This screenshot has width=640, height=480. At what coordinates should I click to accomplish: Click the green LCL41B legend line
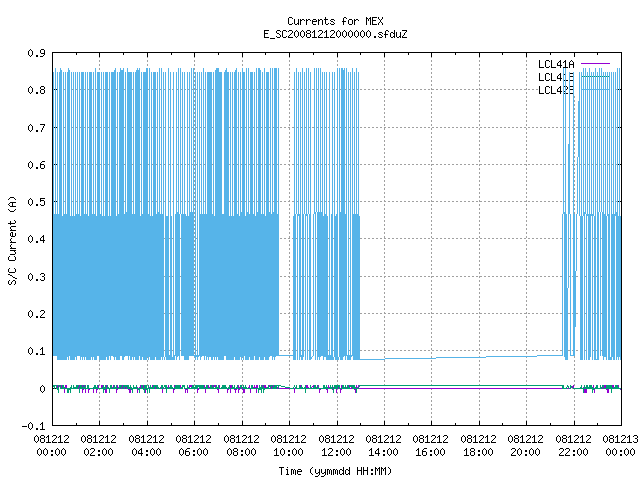point(595,77)
